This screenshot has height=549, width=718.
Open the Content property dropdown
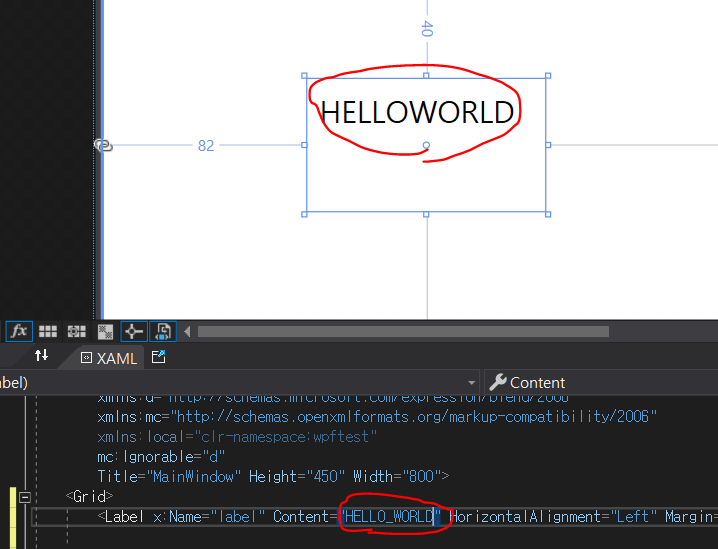point(600,383)
